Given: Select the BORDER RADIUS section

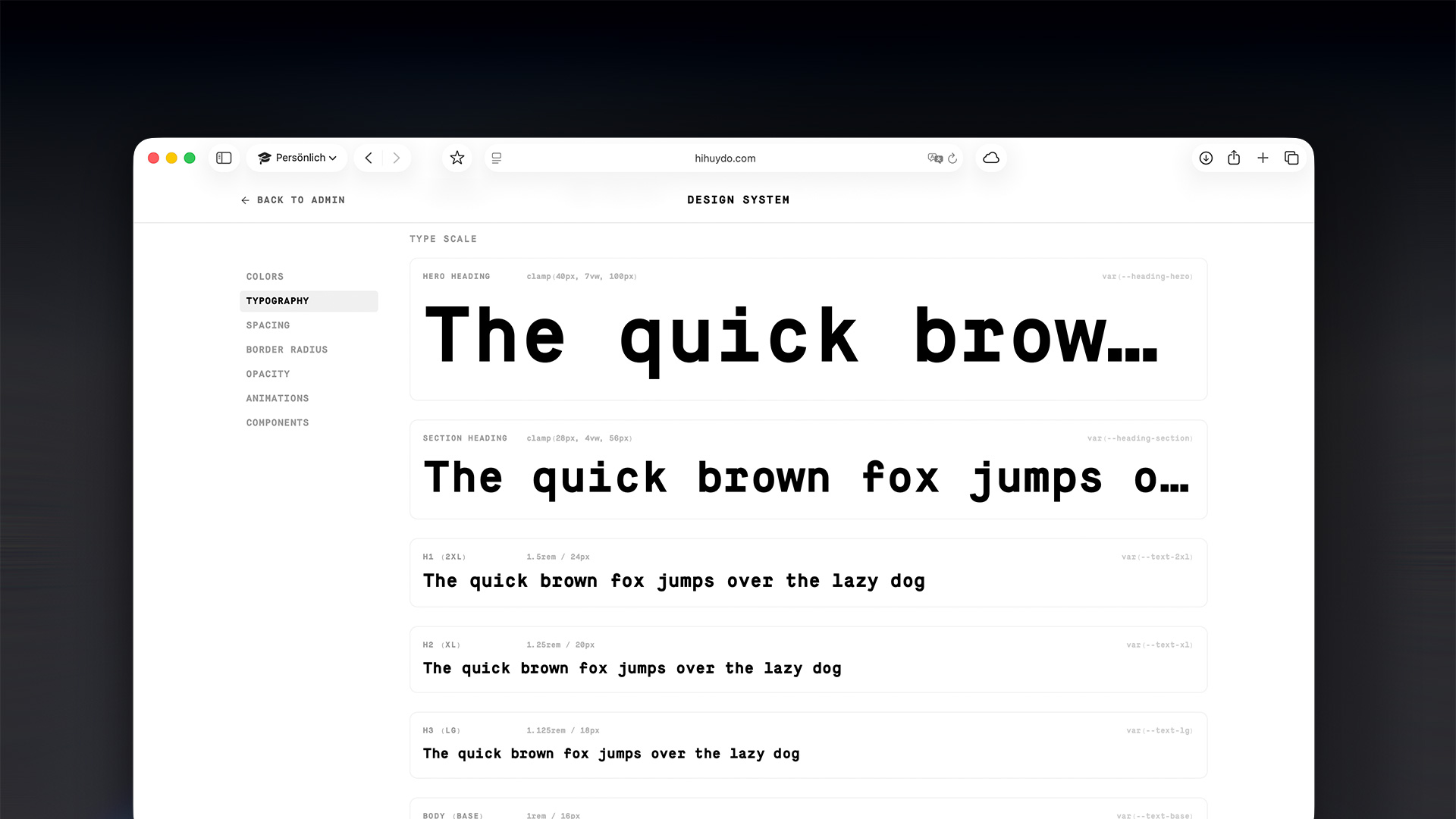Looking at the screenshot, I should coord(287,350).
